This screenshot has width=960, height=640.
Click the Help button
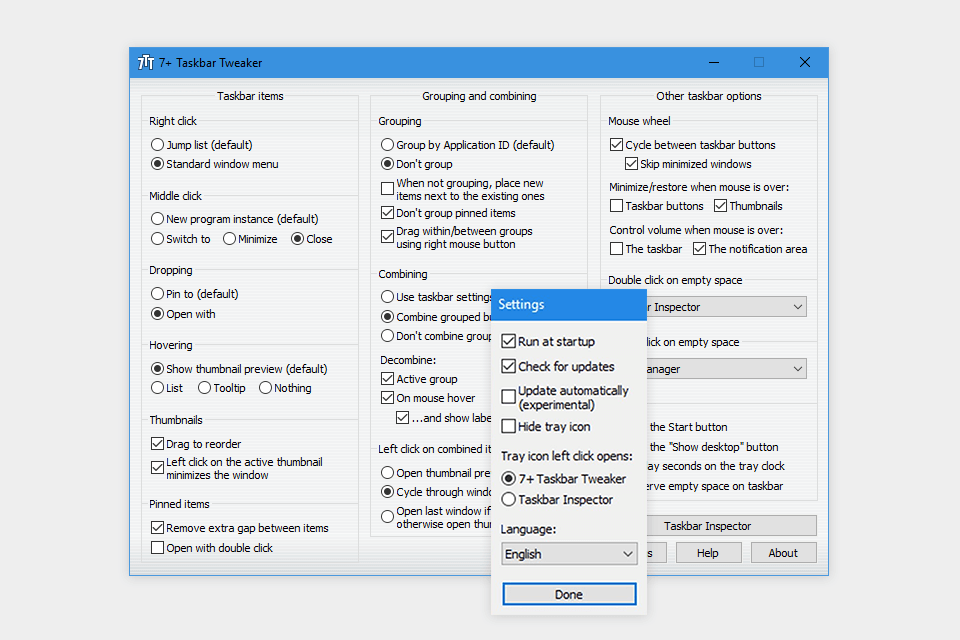tap(708, 553)
